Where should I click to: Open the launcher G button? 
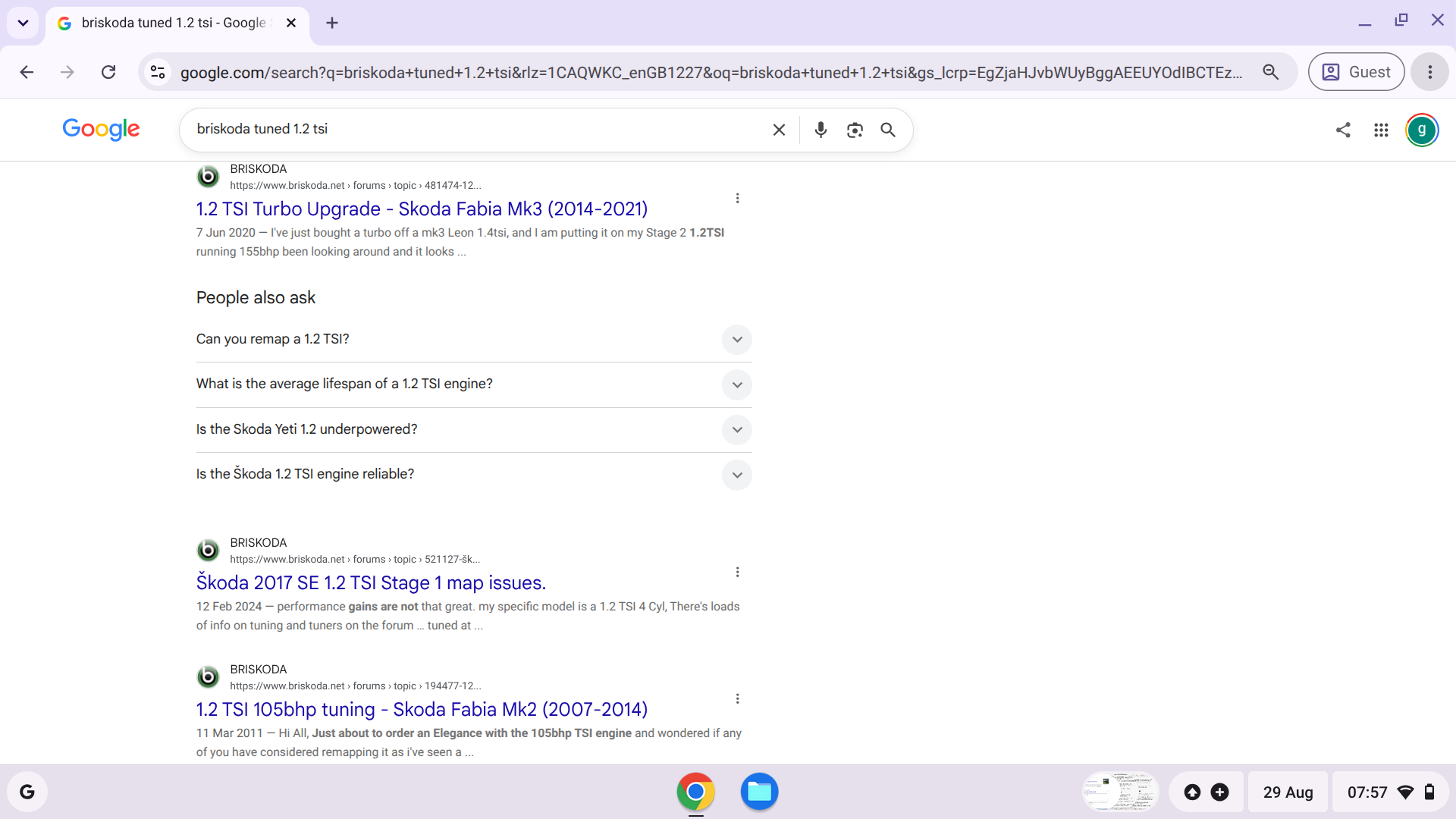coord(27,792)
